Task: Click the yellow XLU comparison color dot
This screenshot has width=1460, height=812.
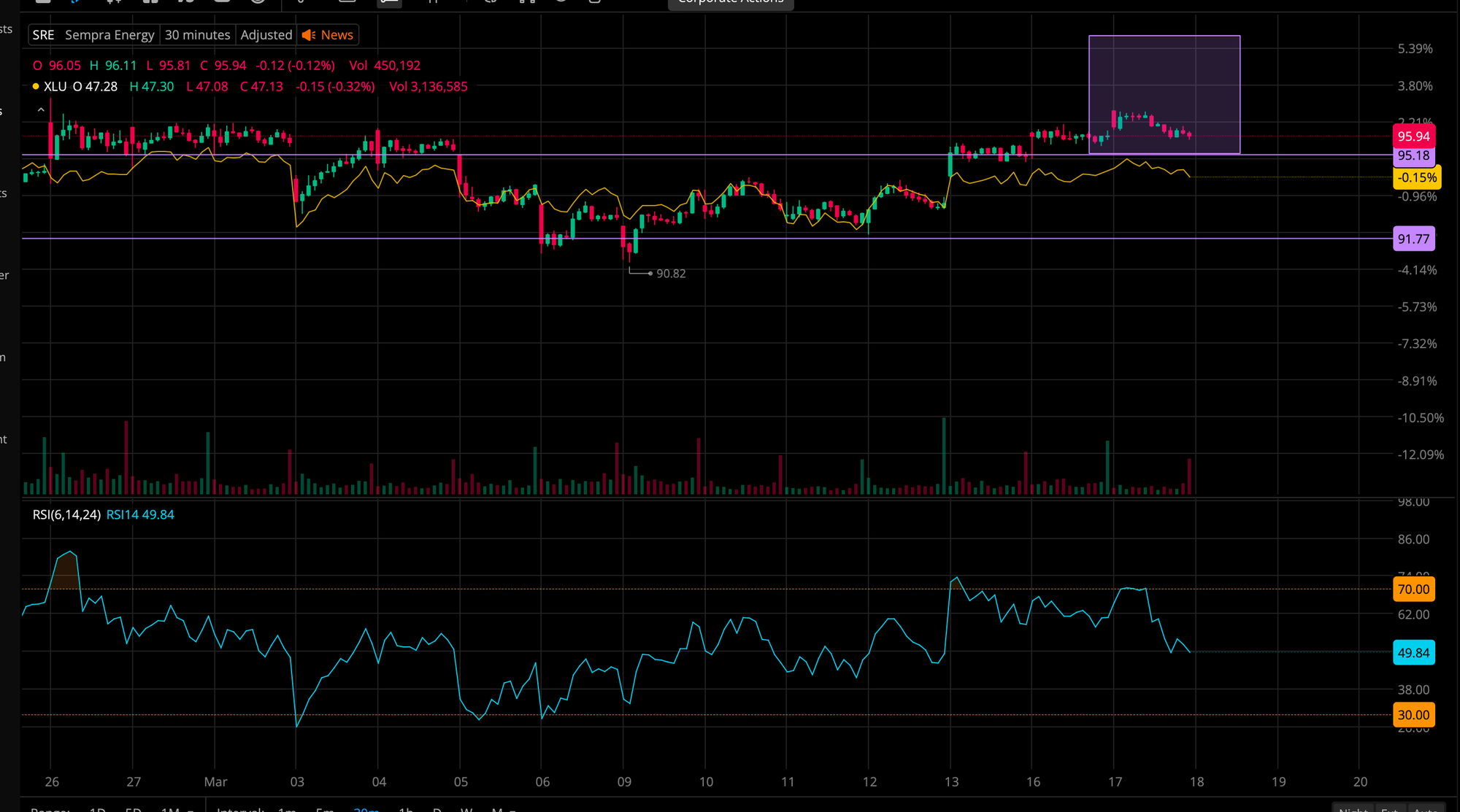Action: tap(36, 86)
